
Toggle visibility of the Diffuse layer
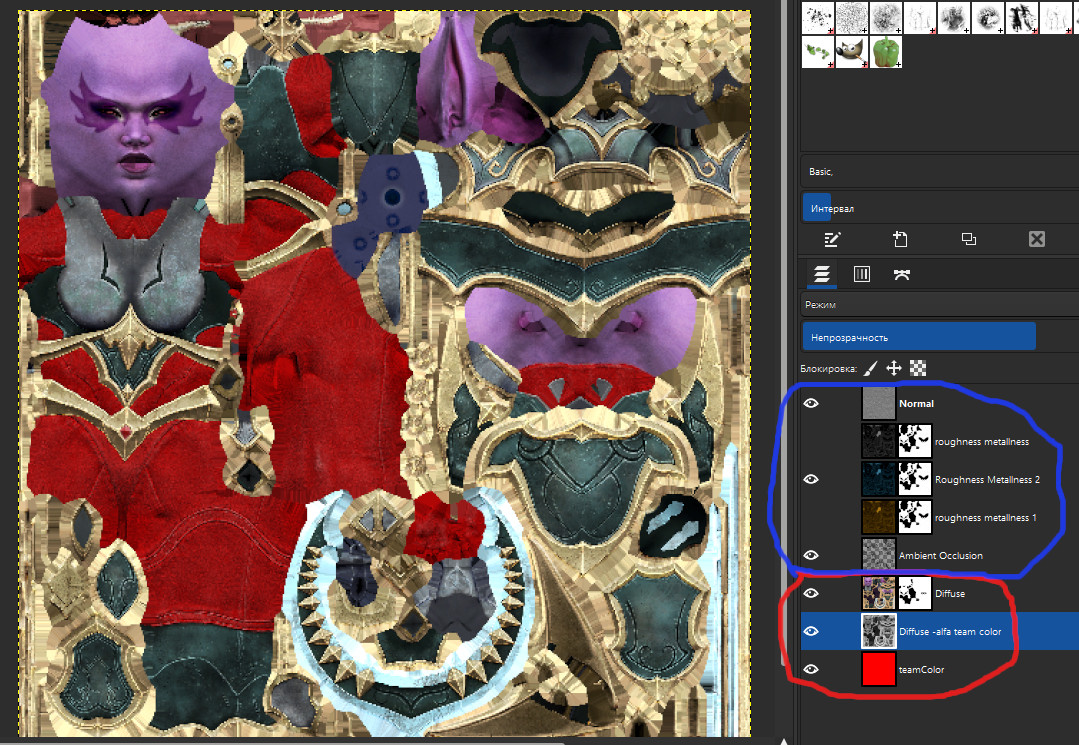811,592
